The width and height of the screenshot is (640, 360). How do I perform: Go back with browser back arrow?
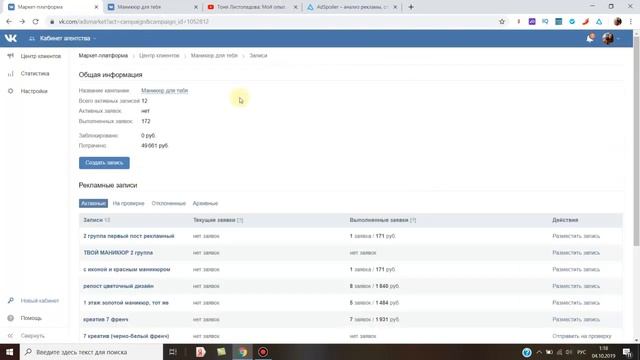coord(9,22)
